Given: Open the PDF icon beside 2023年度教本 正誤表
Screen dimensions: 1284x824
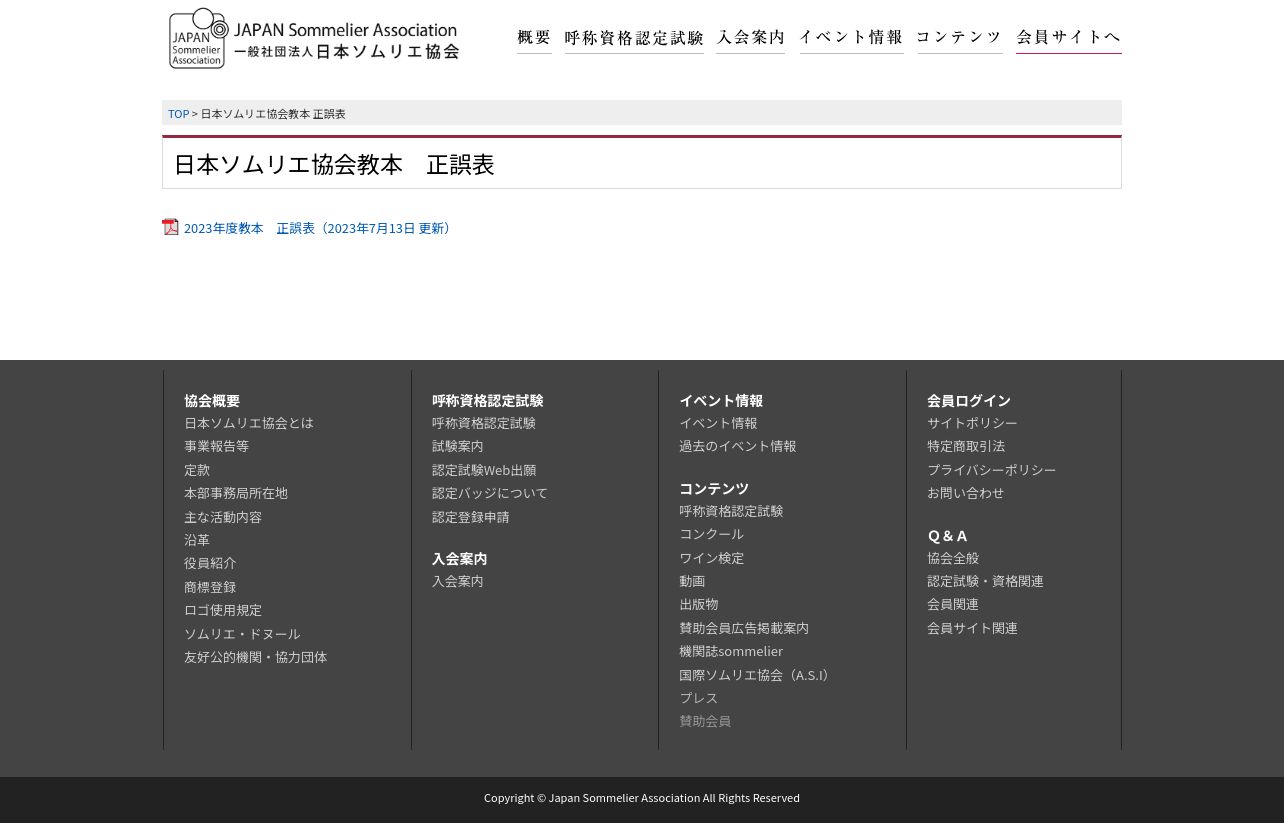Looking at the screenshot, I should (171, 227).
